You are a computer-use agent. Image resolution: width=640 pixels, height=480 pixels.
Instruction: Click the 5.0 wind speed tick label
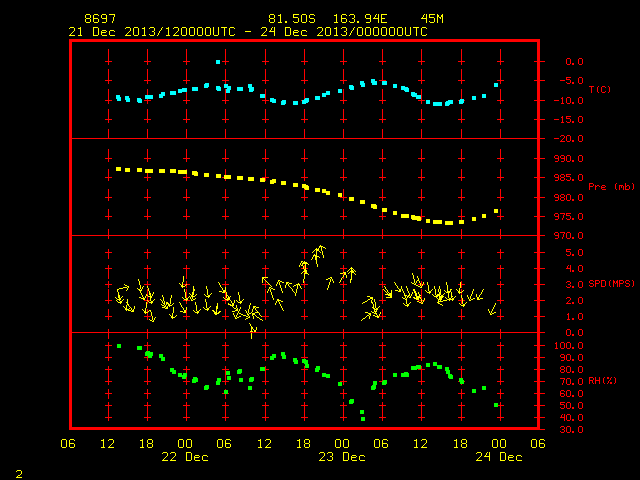pyautogui.click(x=574, y=253)
